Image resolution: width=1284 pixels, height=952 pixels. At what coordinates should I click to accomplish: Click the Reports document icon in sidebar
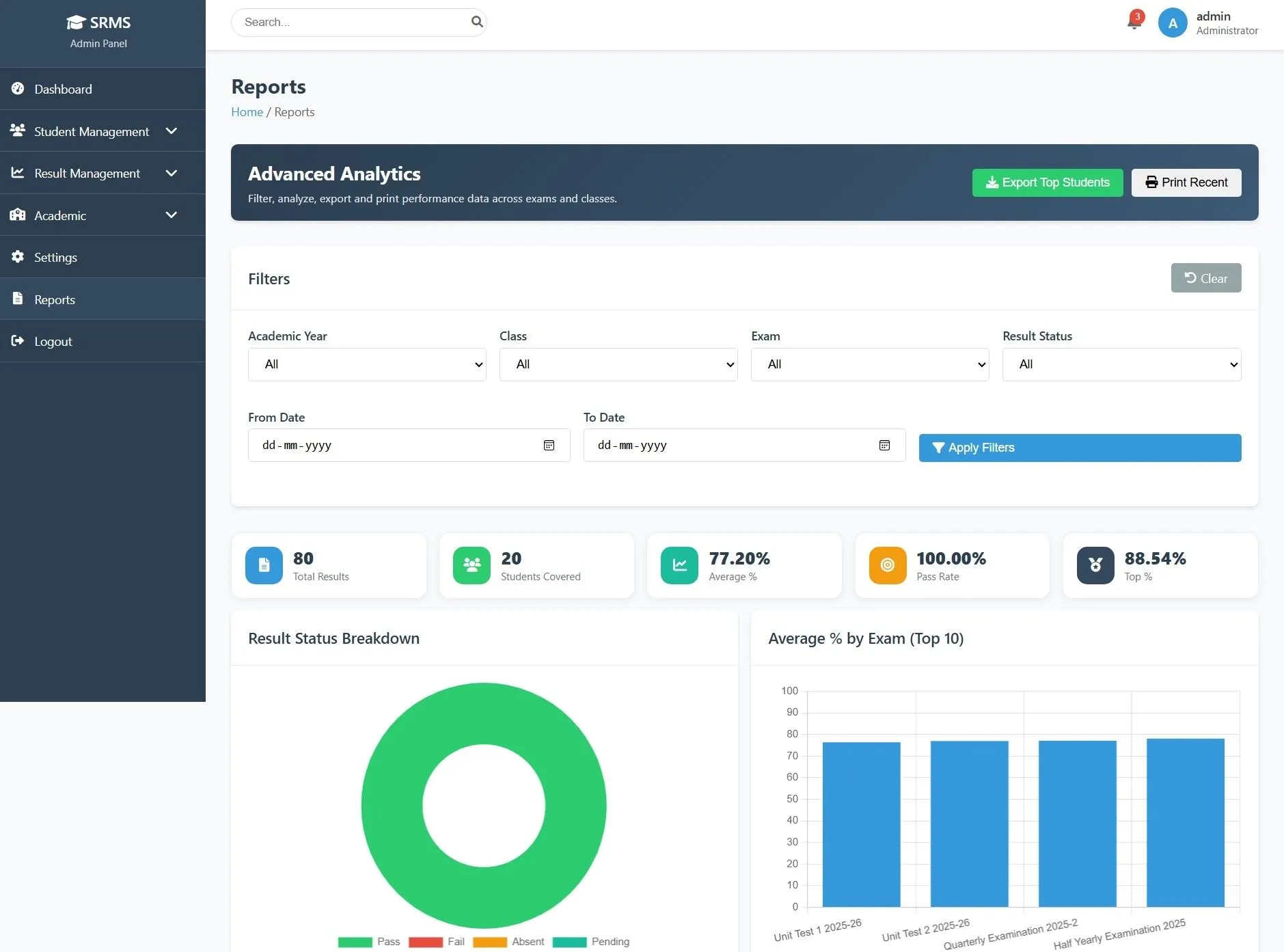tap(16, 299)
